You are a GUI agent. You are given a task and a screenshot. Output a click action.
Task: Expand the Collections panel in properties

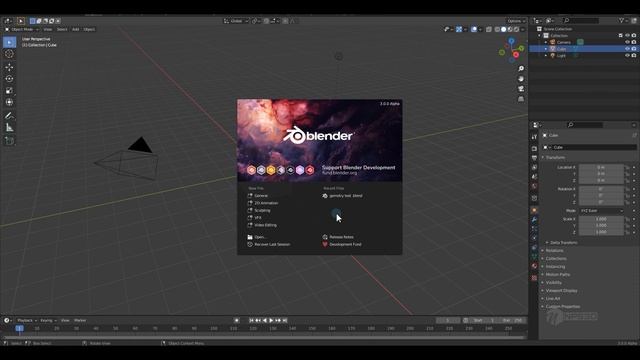pyautogui.click(x=556, y=258)
